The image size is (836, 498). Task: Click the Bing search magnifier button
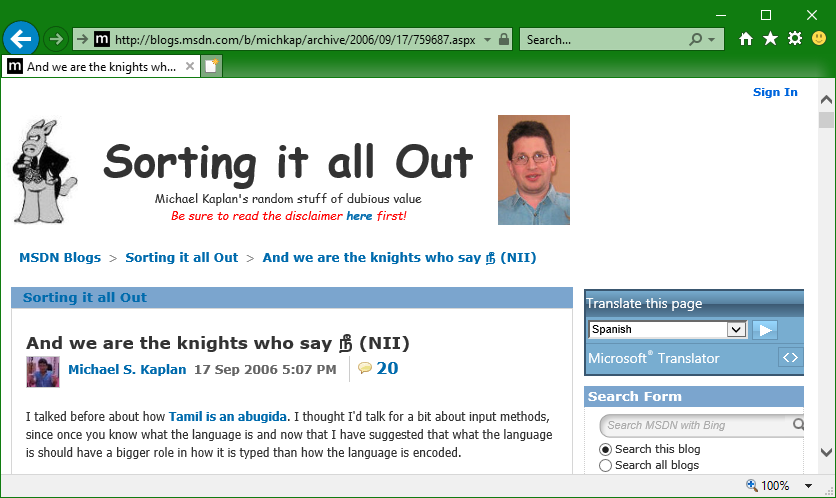798,424
